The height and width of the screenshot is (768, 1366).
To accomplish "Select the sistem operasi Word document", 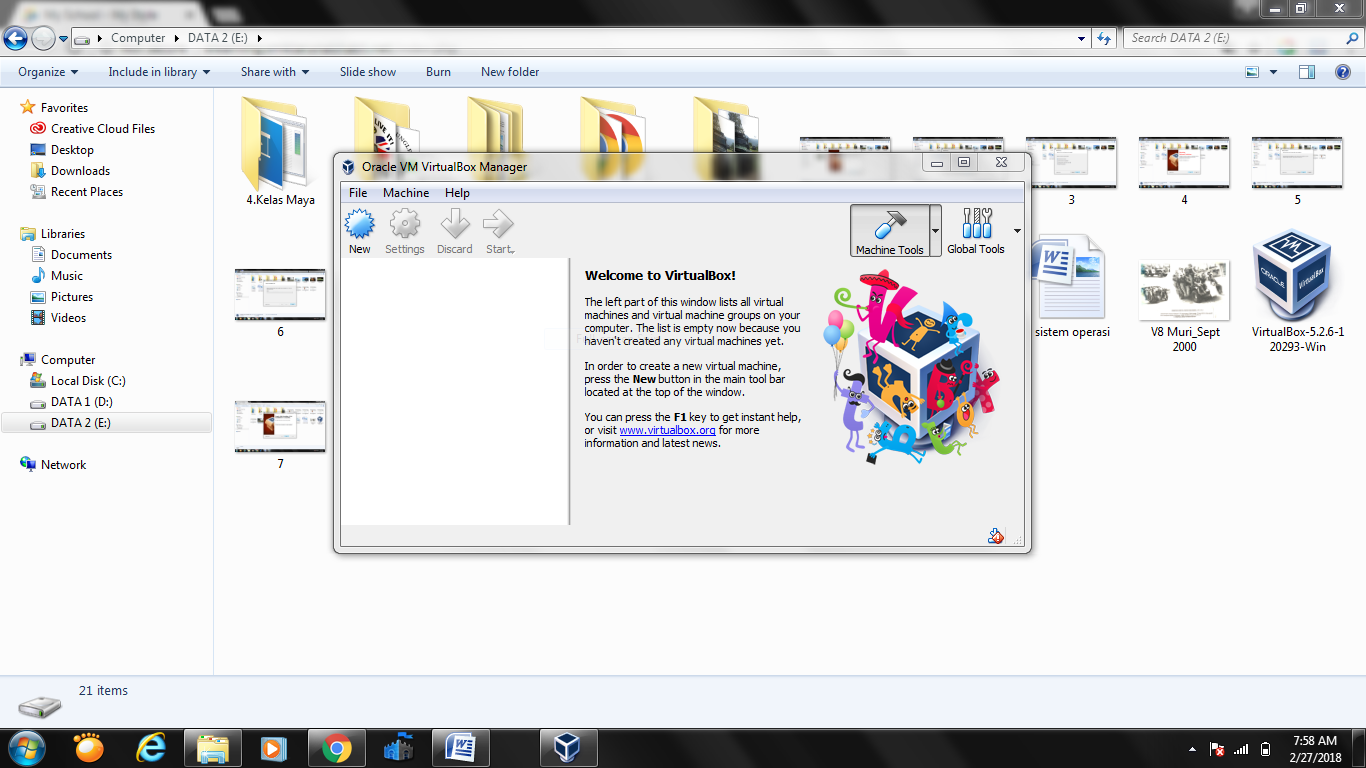I will tap(1072, 287).
